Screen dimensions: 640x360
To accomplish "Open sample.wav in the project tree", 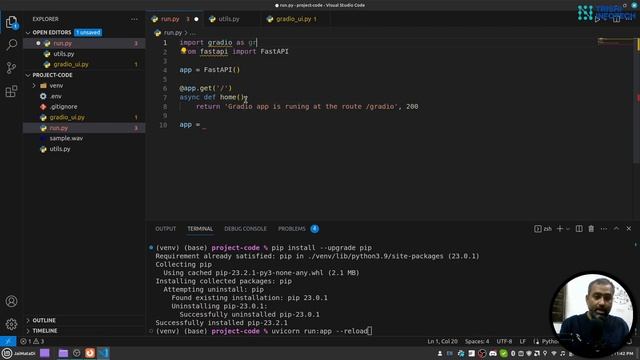I will tap(66, 138).
